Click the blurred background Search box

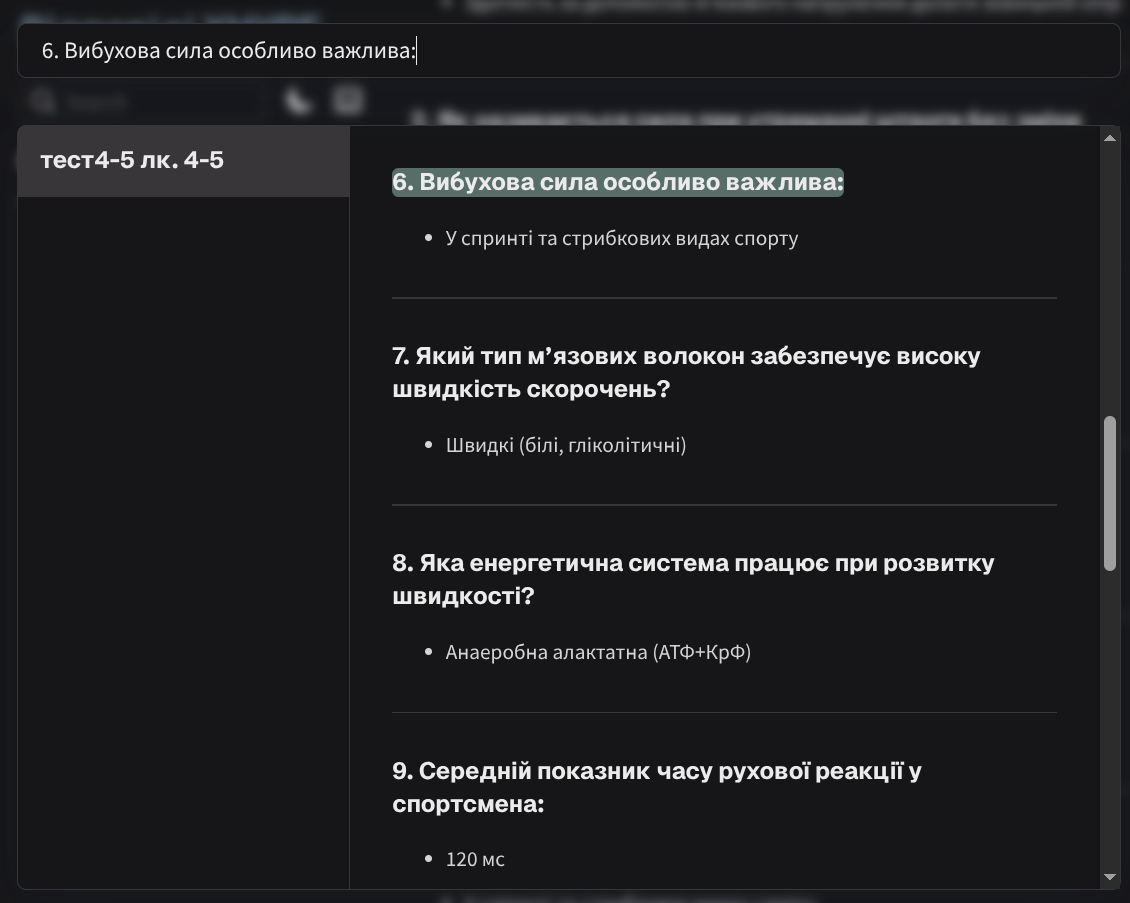140,101
